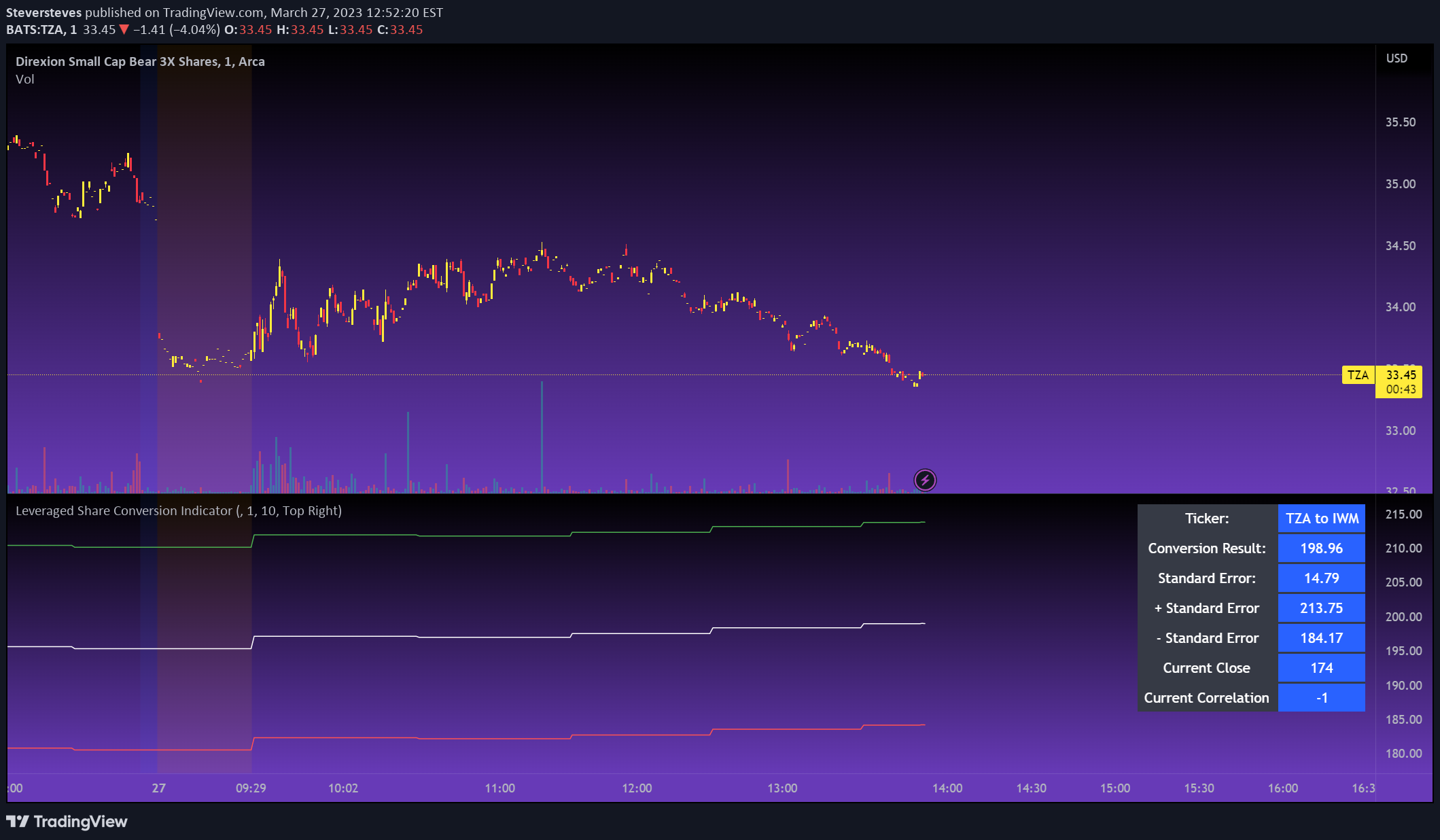Click the 15:00 time axis label
1440x840 pixels.
(x=1115, y=788)
